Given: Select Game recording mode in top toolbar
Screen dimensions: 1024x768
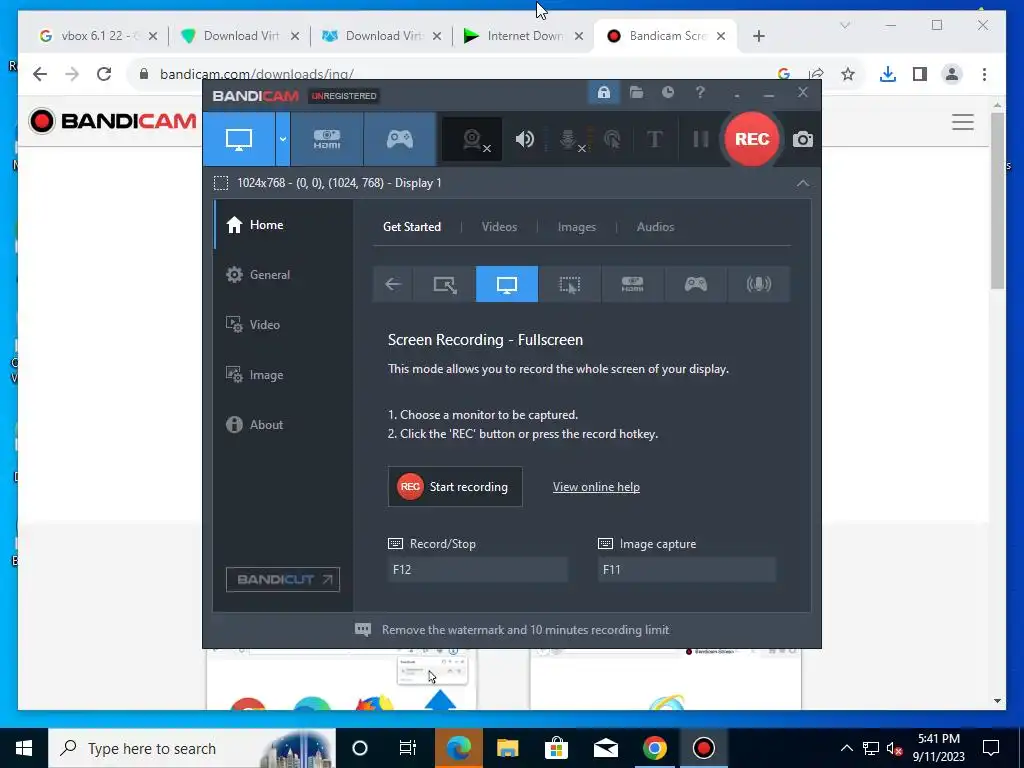Looking at the screenshot, I should [400, 139].
